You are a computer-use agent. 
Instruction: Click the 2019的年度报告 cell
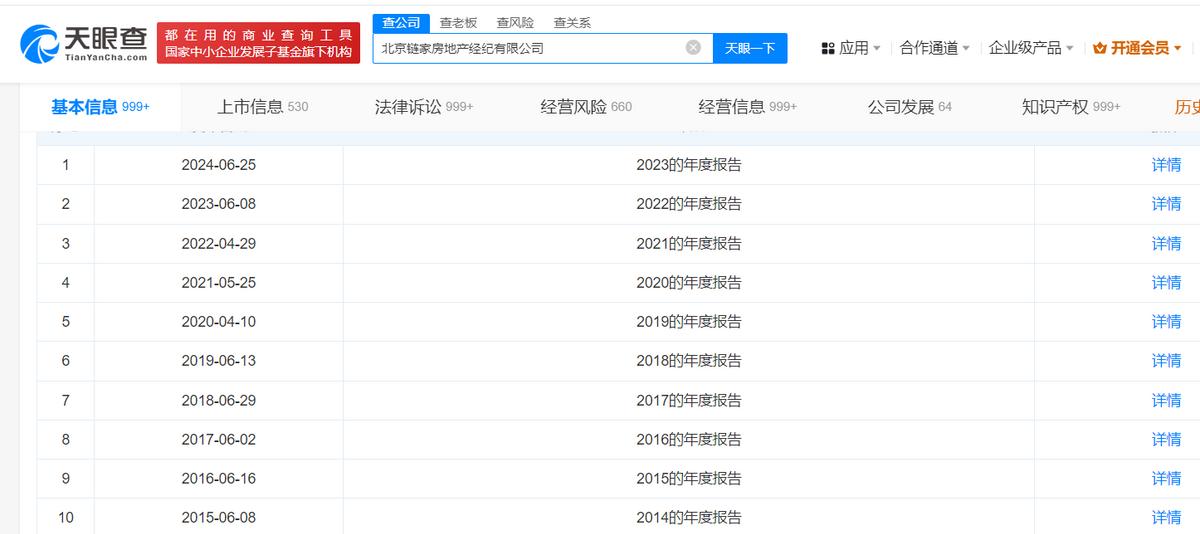(689, 322)
